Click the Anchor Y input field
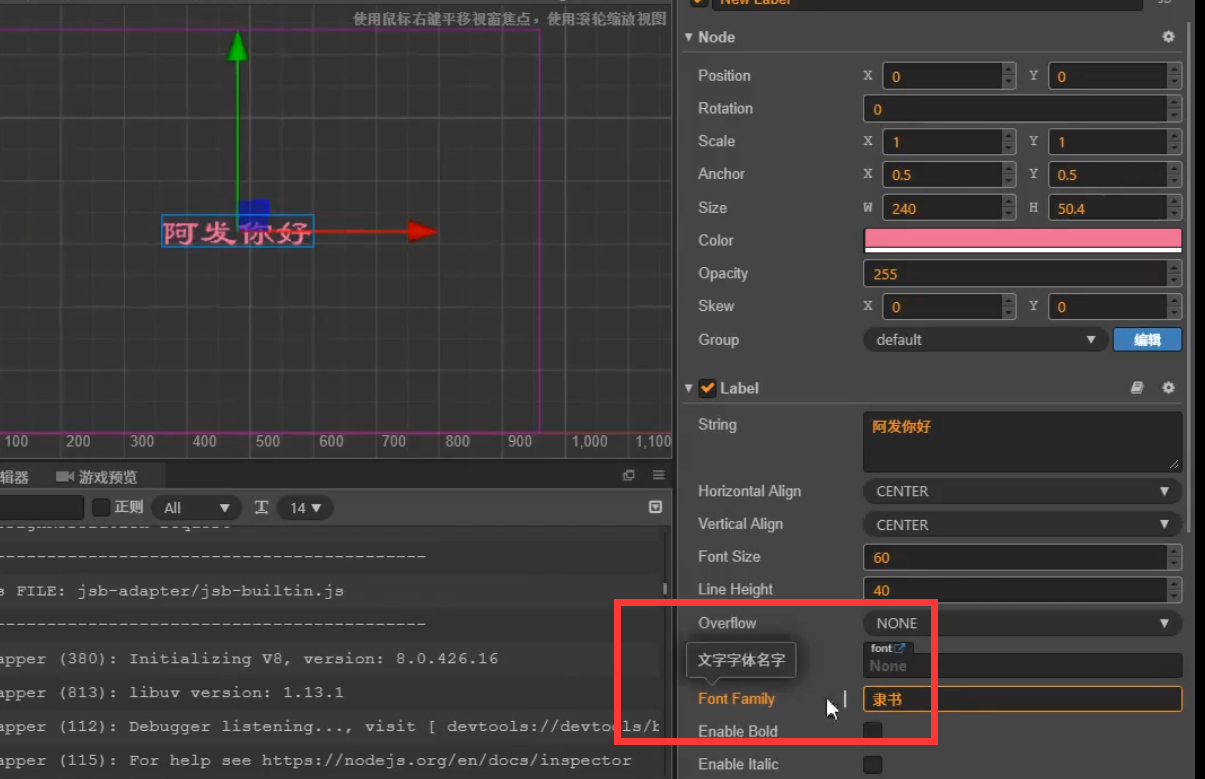1205x779 pixels. pos(1108,175)
